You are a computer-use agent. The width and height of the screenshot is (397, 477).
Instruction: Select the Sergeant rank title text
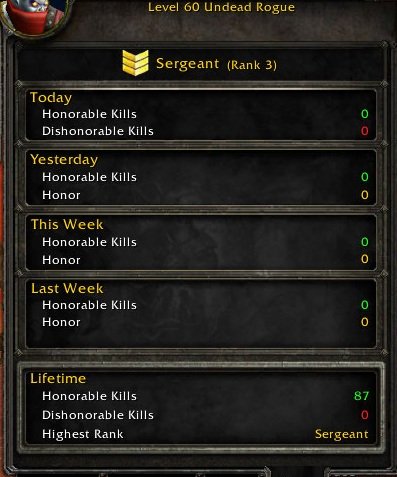(x=188, y=64)
